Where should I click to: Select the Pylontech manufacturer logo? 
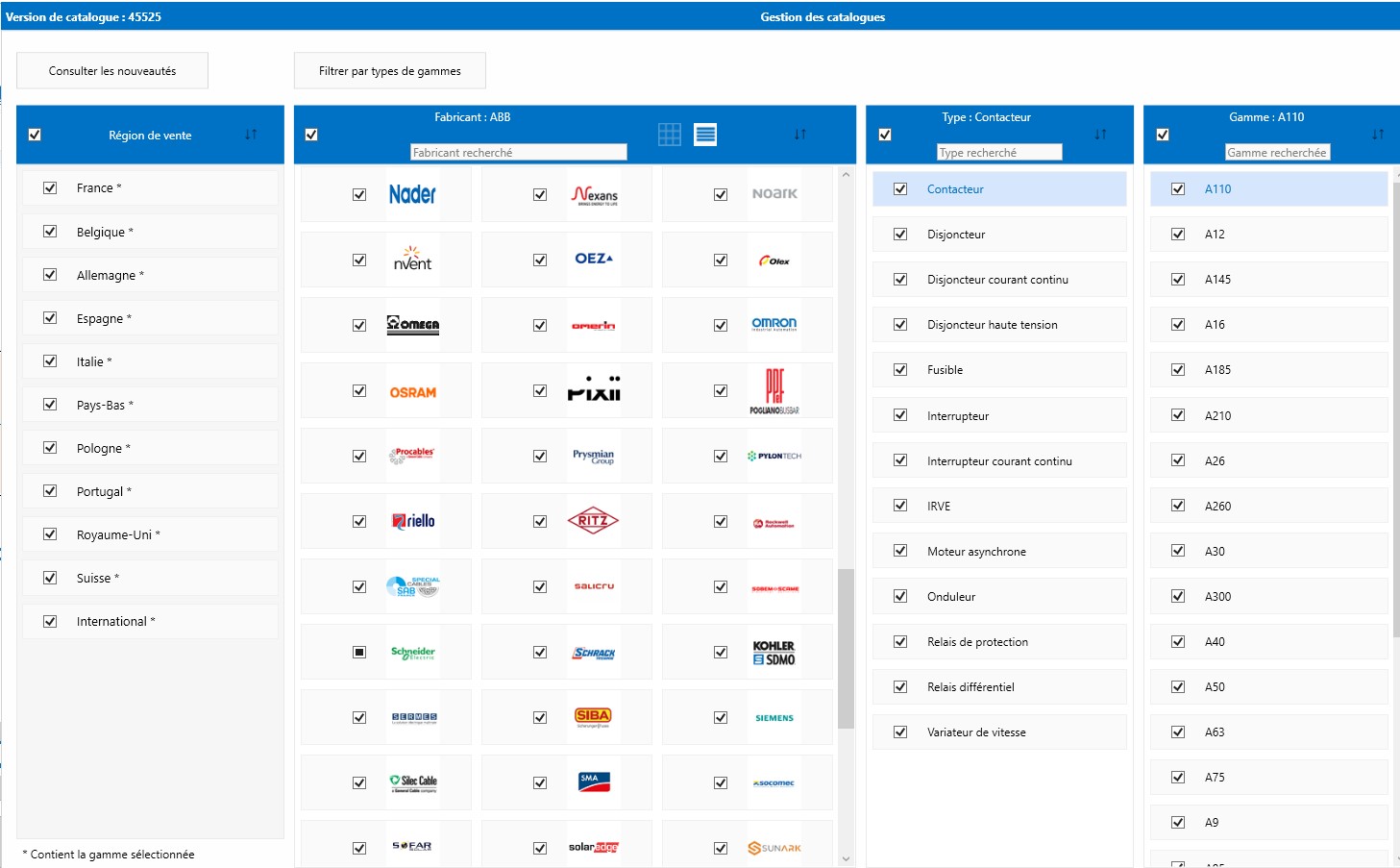(x=774, y=456)
